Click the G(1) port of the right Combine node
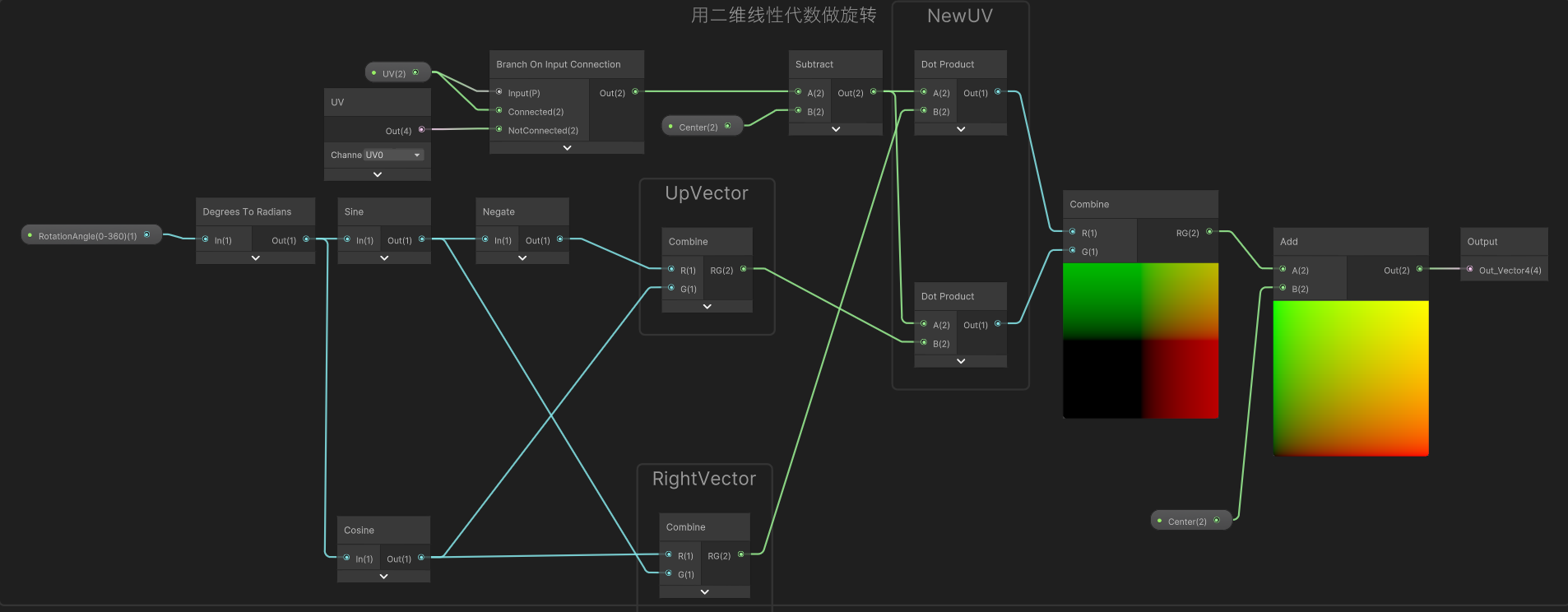Screen dimensions: 1568x612 coord(1073,251)
